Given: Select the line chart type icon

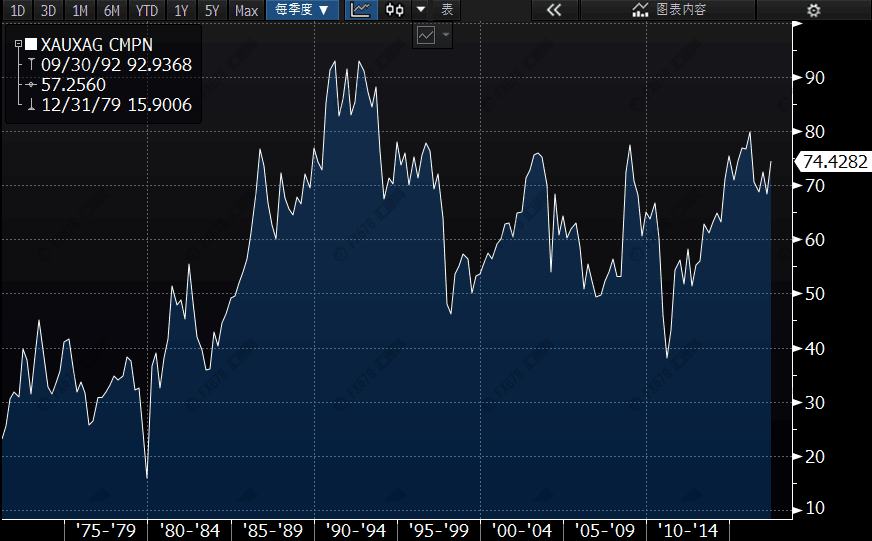Looking at the screenshot, I should click(360, 9).
